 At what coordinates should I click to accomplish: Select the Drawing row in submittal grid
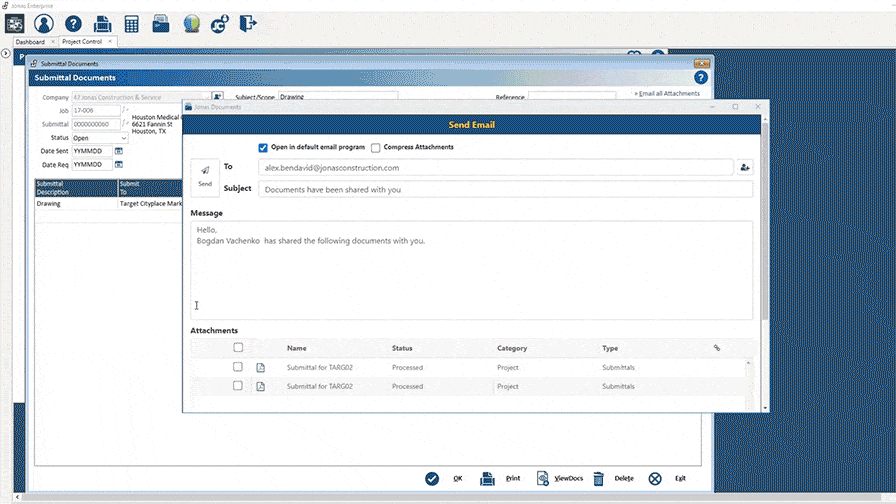click(109, 203)
